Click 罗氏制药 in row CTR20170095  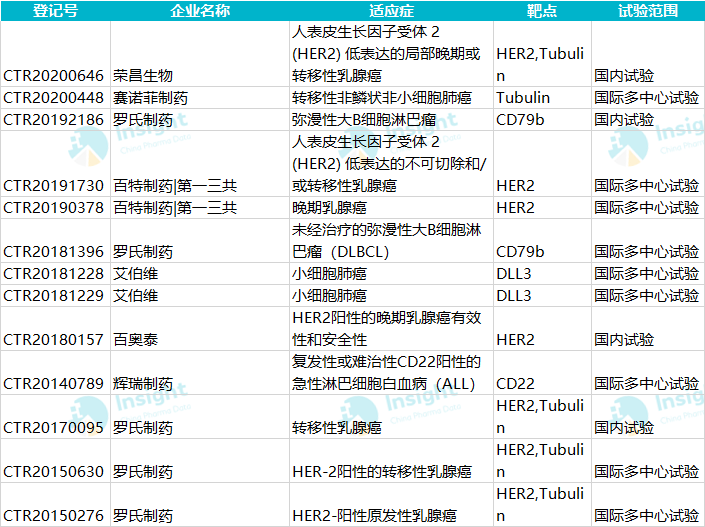click(x=143, y=428)
